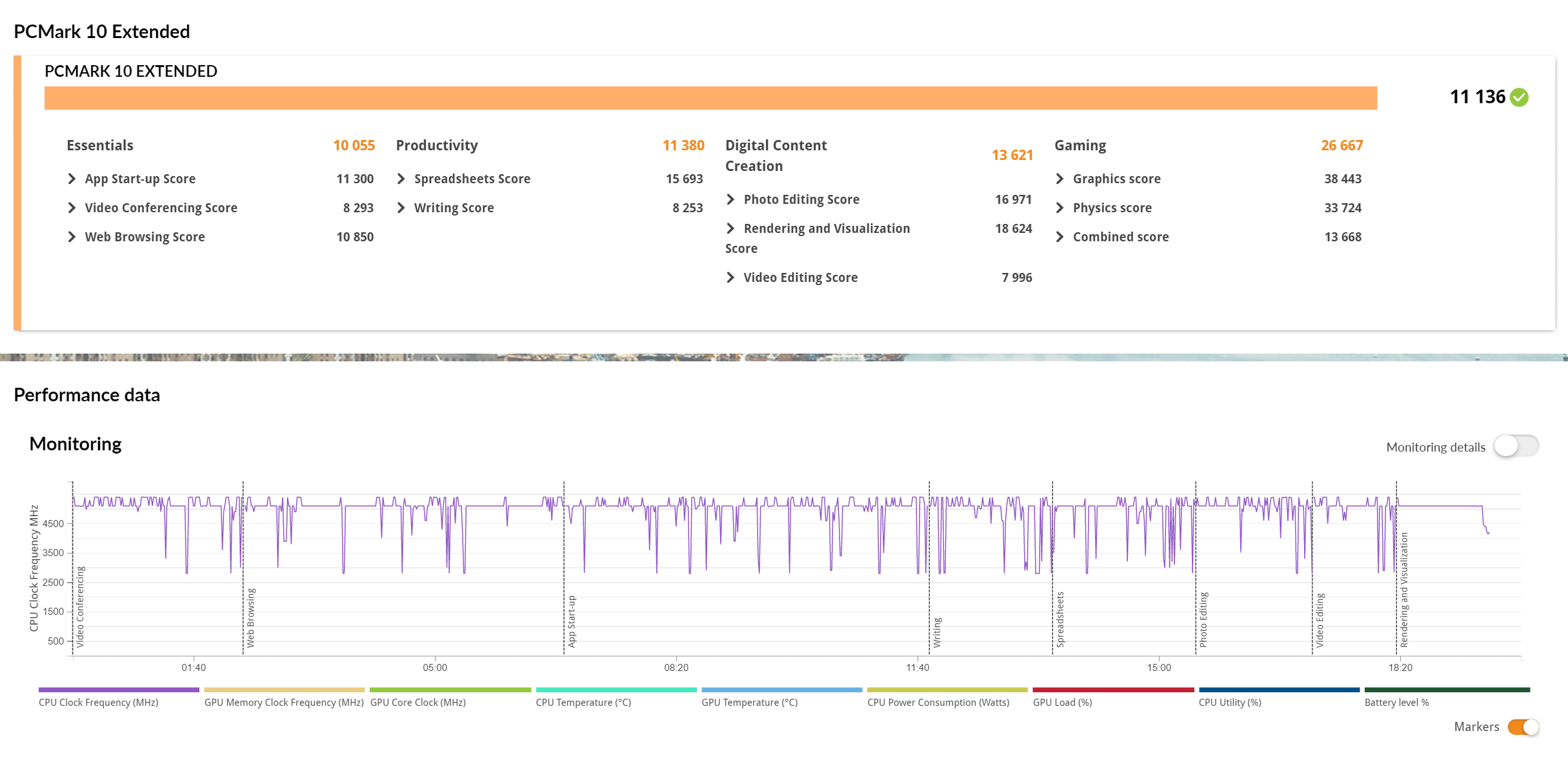Click chevron next to Writing Score
Viewport: 1568px width, 771px height.
click(x=401, y=208)
